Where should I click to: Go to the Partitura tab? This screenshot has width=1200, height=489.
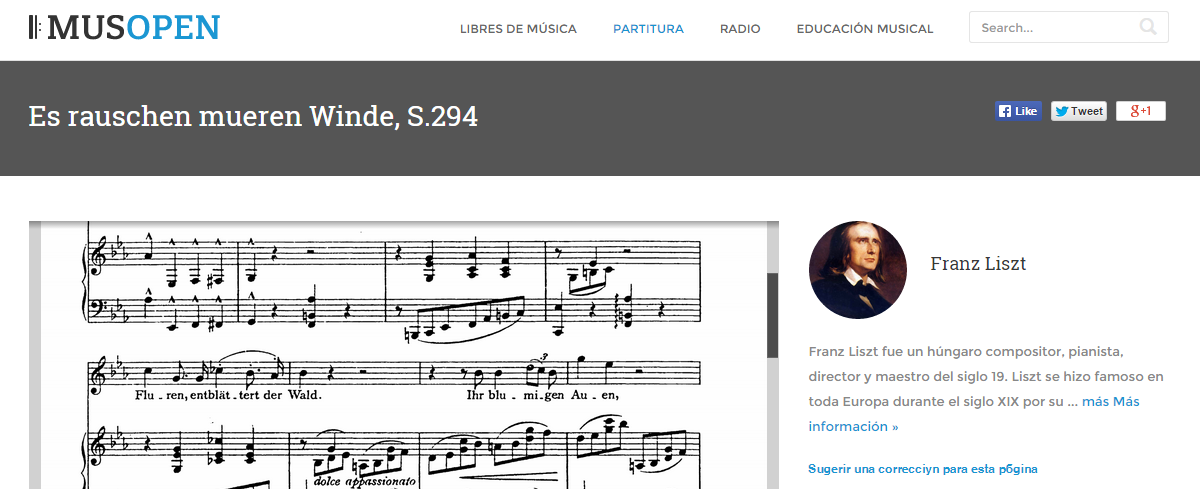click(648, 29)
